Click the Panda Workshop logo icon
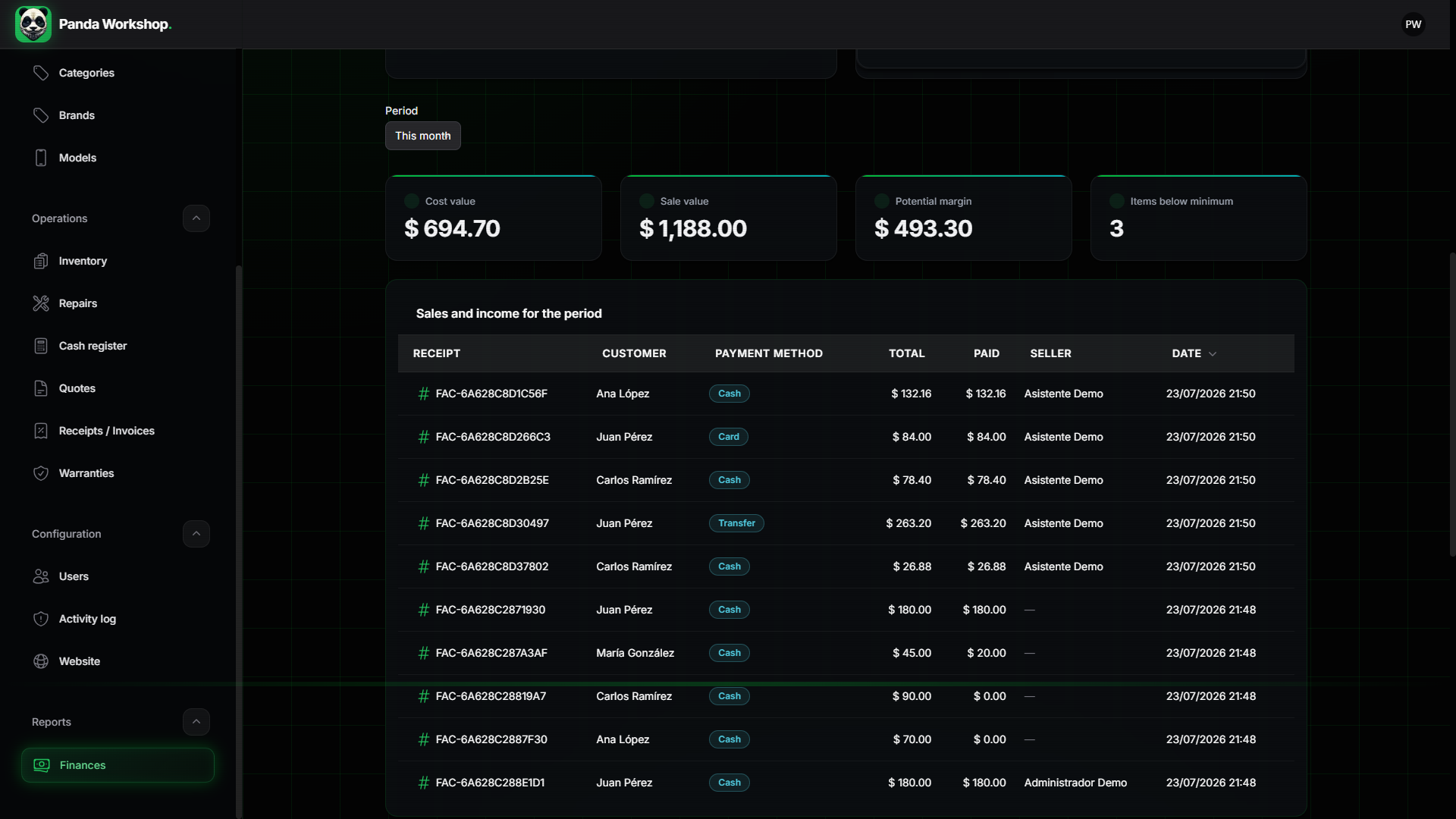 click(33, 24)
